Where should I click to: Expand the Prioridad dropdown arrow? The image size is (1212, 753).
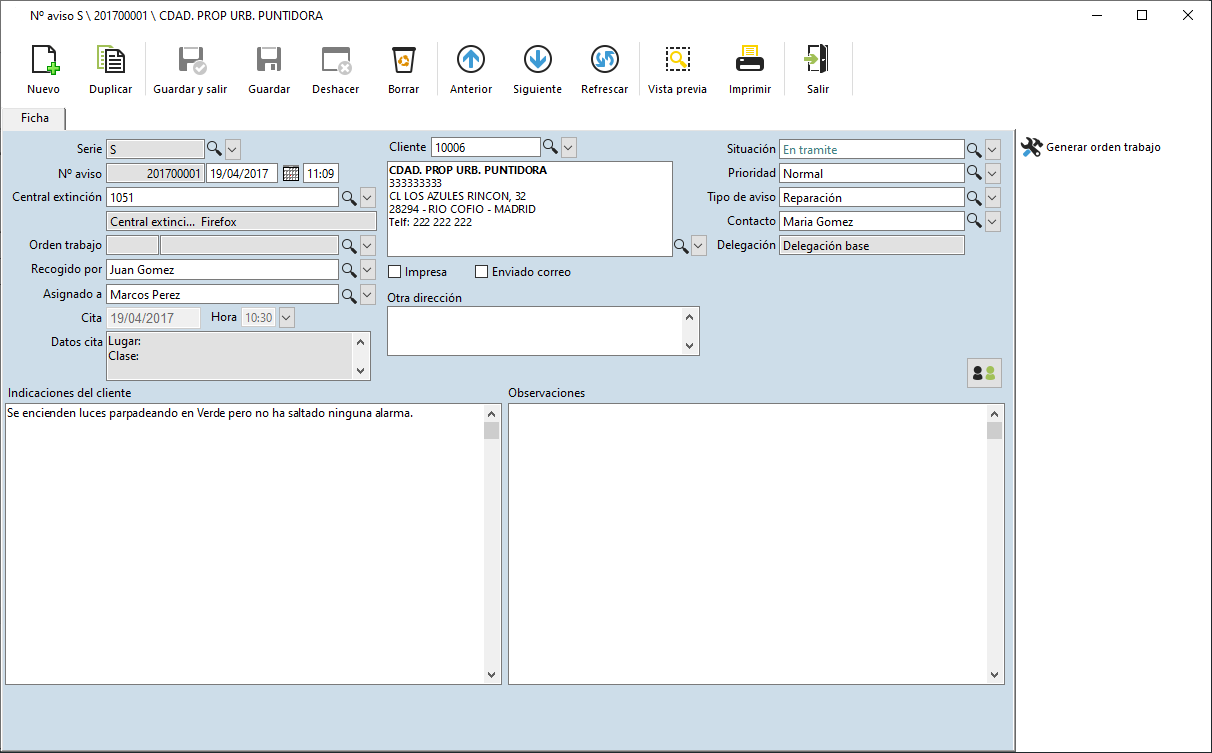point(993,173)
